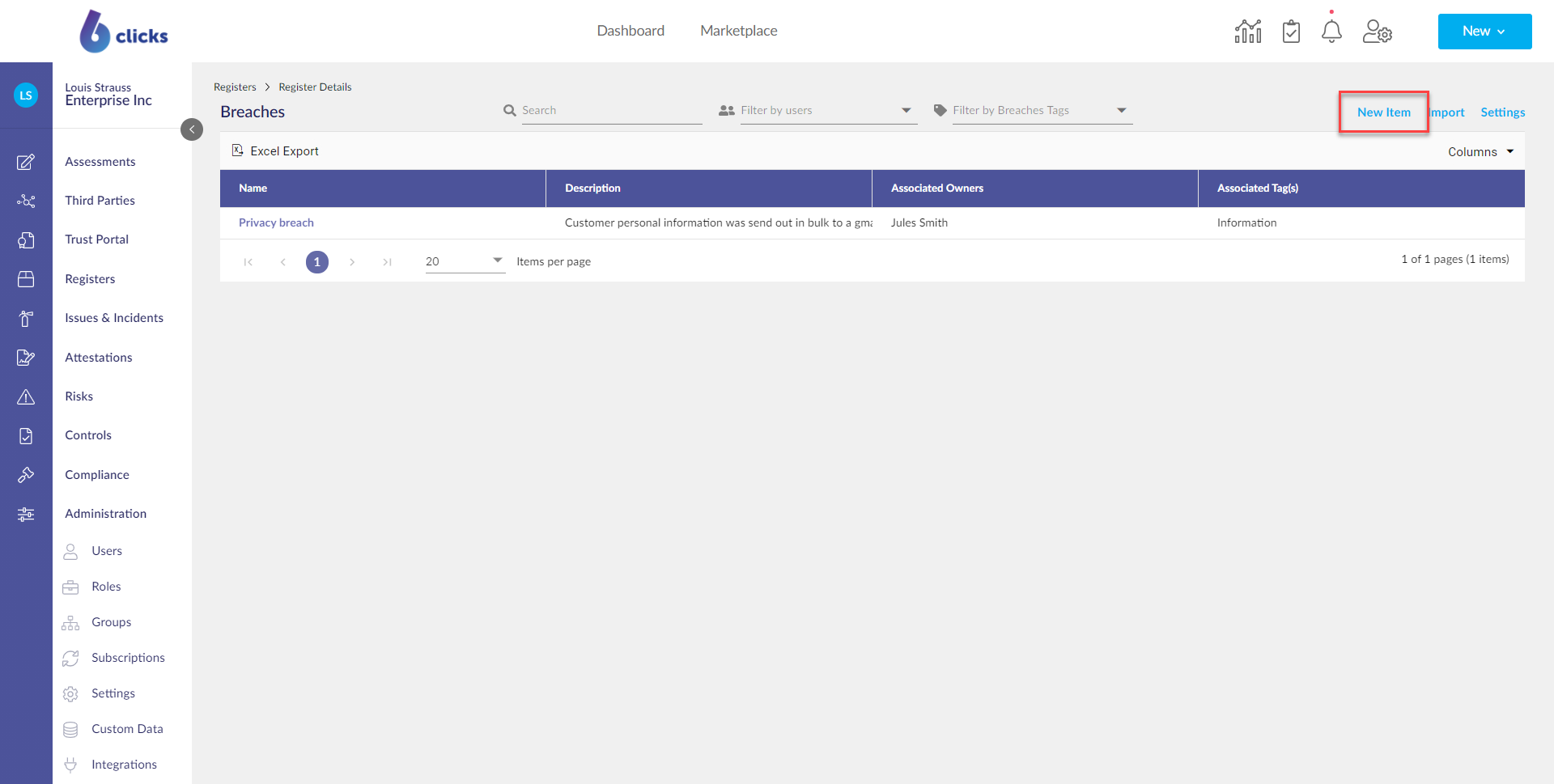Open Risks in the sidebar
The width and height of the screenshot is (1554, 784).
coord(79,396)
